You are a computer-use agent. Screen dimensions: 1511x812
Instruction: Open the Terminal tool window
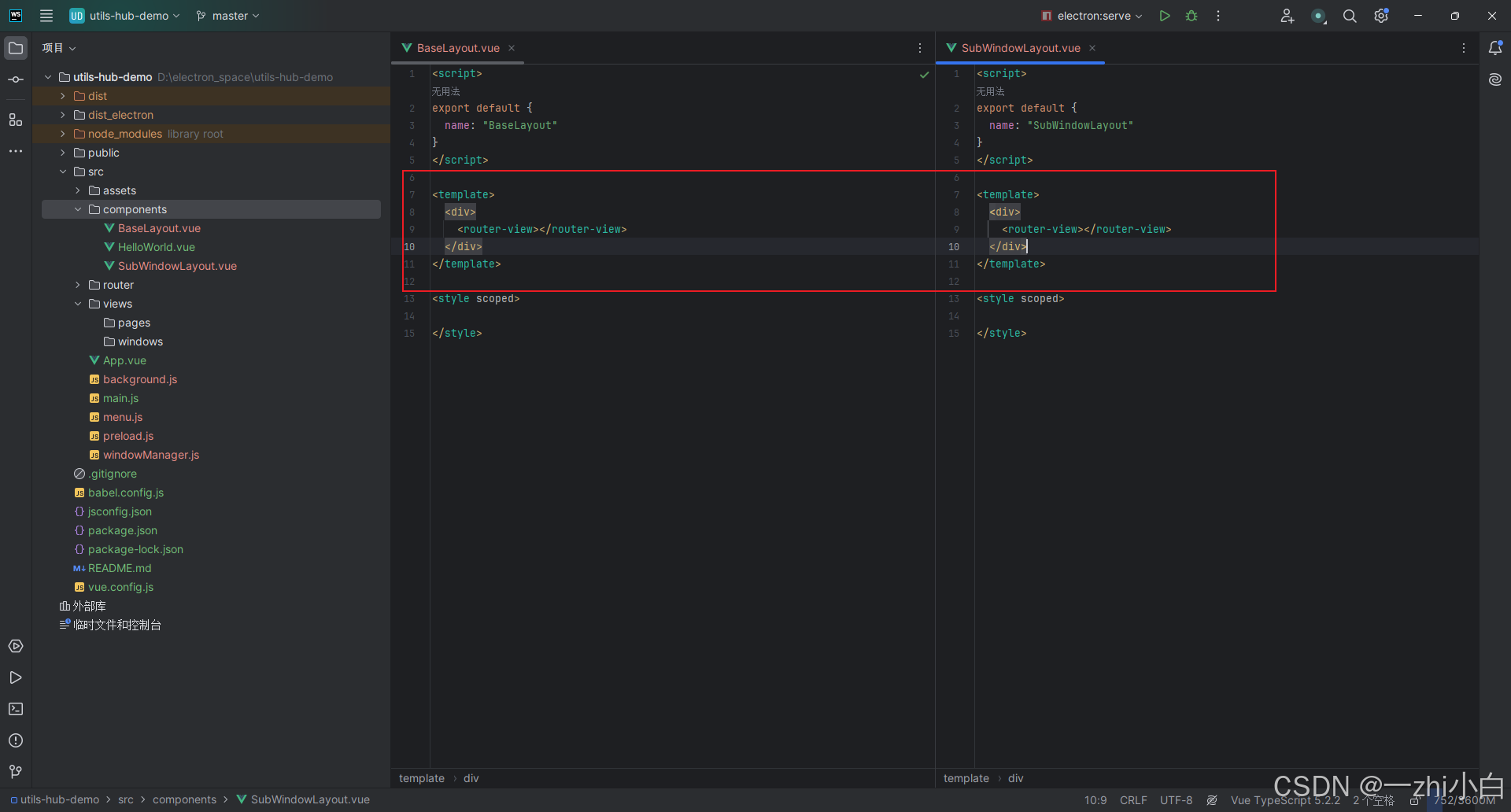(x=16, y=709)
